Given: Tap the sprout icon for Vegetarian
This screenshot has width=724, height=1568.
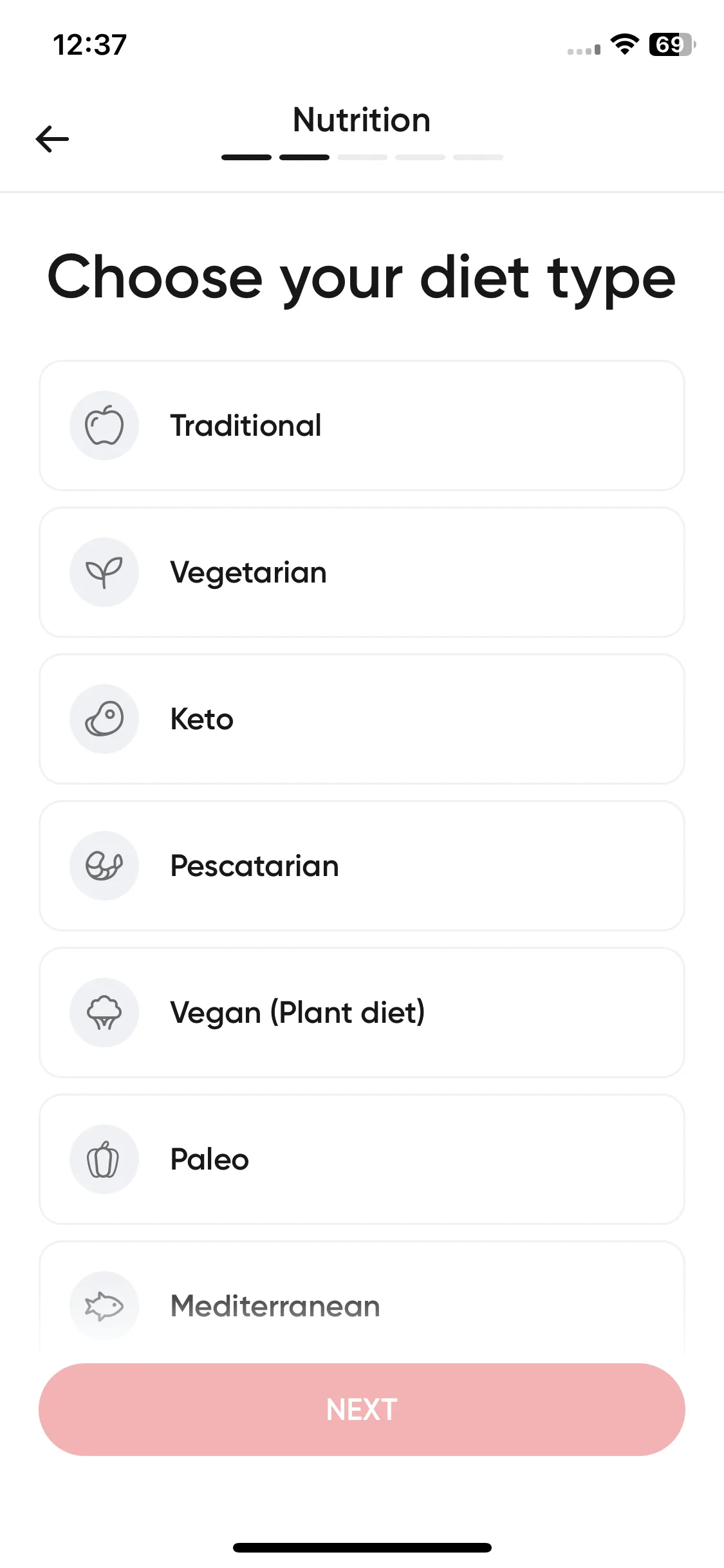Looking at the screenshot, I should (104, 572).
